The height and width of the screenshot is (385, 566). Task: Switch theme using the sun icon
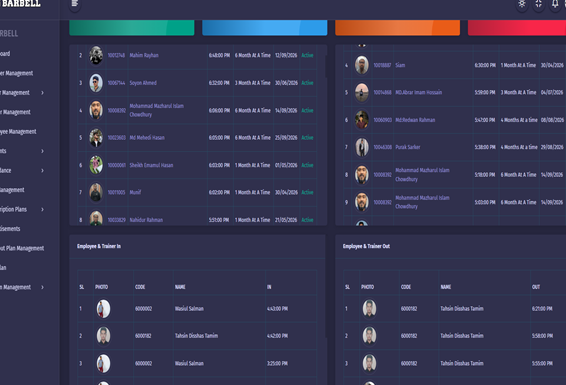click(522, 4)
